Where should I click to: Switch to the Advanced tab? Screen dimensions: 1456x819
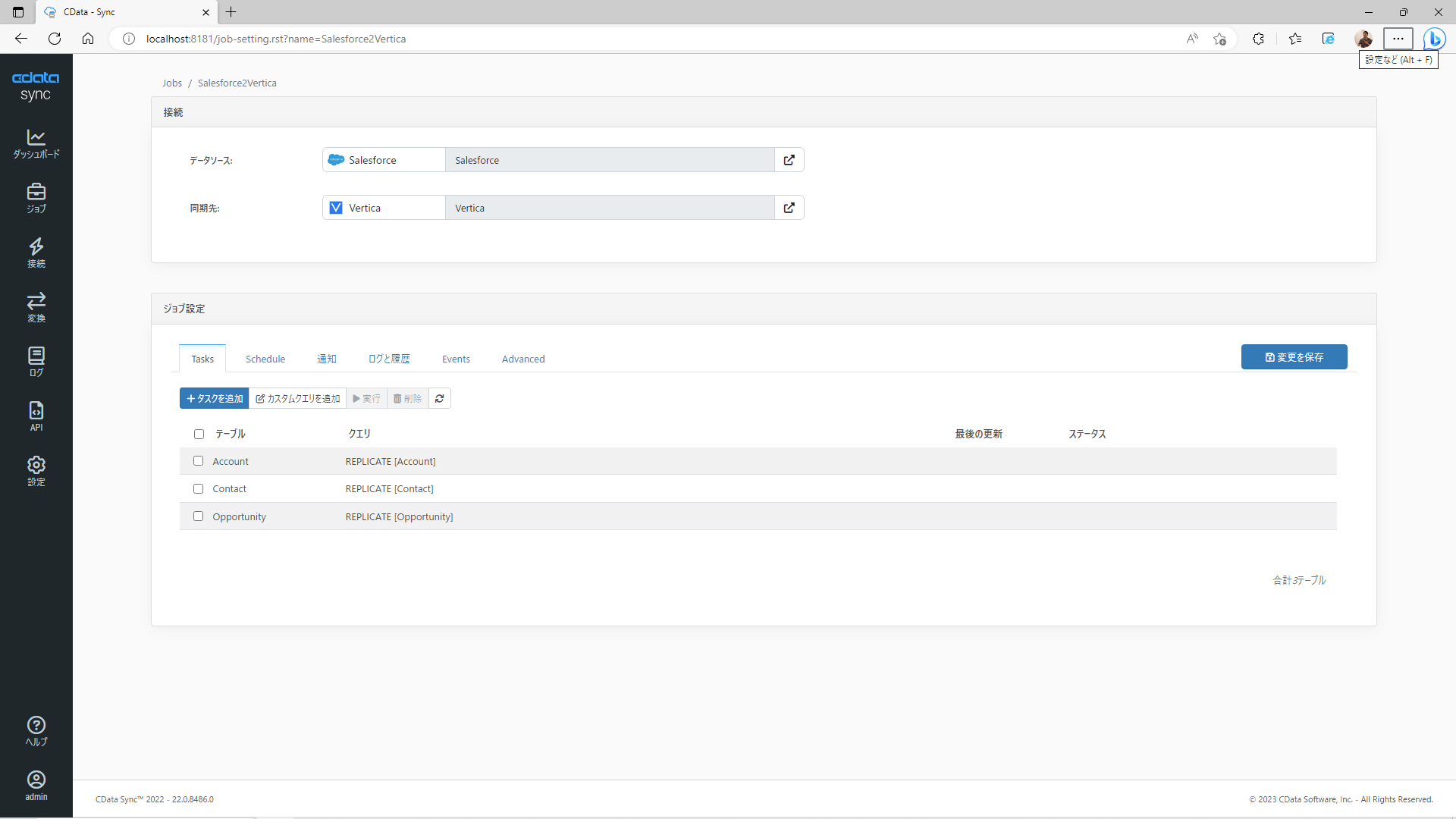click(x=523, y=359)
